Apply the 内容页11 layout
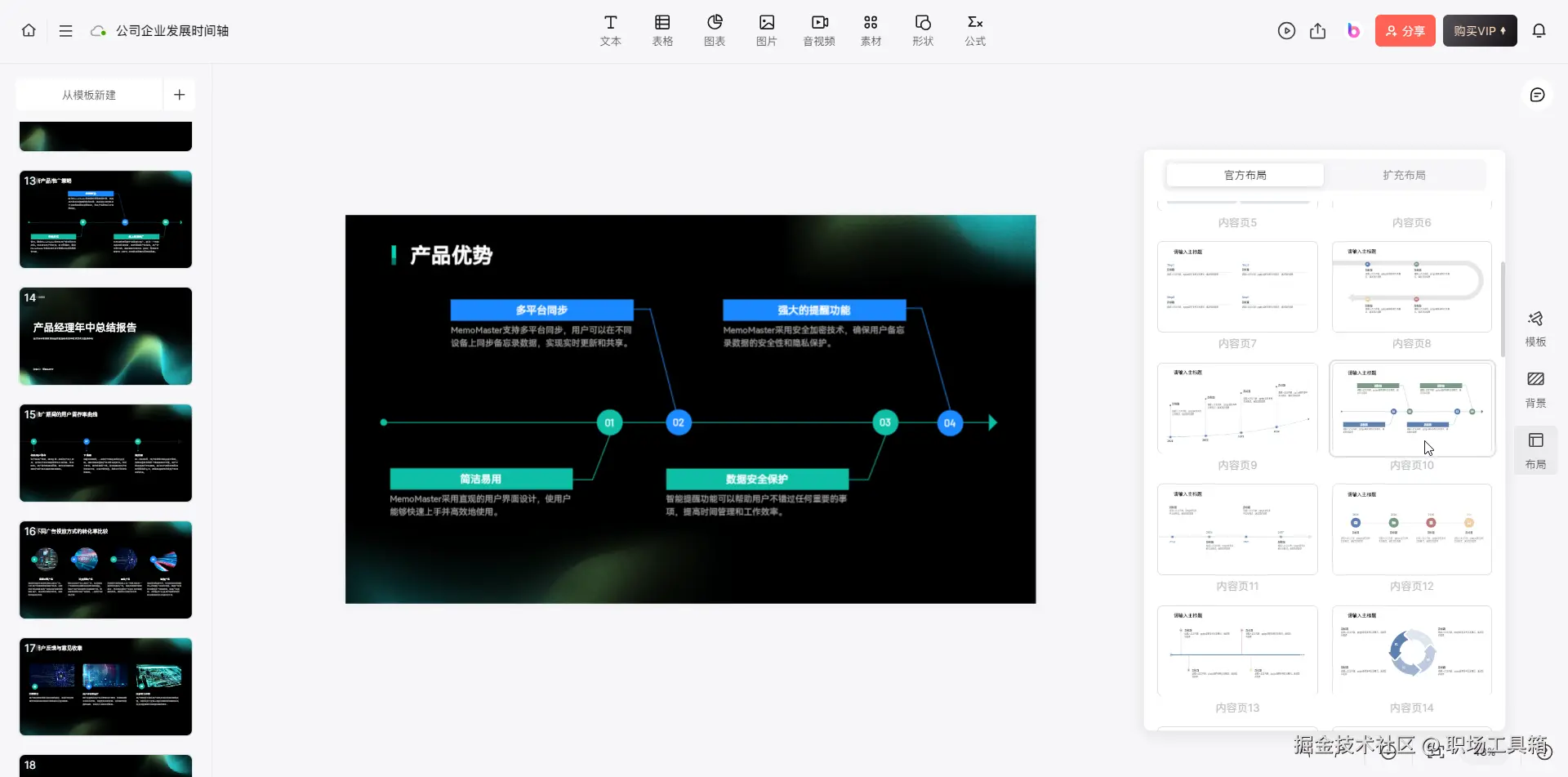Image resolution: width=1568 pixels, height=777 pixels. (x=1237, y=529)
